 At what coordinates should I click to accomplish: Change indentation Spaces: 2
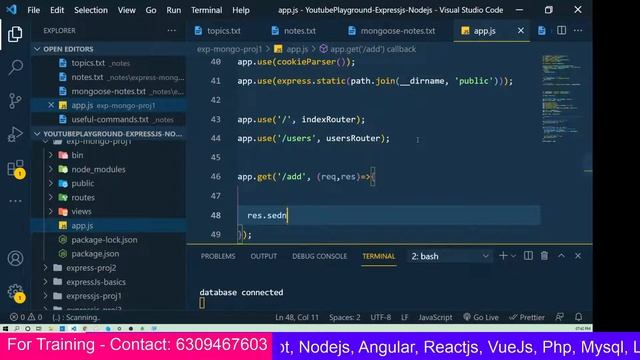tap(344, 317)
